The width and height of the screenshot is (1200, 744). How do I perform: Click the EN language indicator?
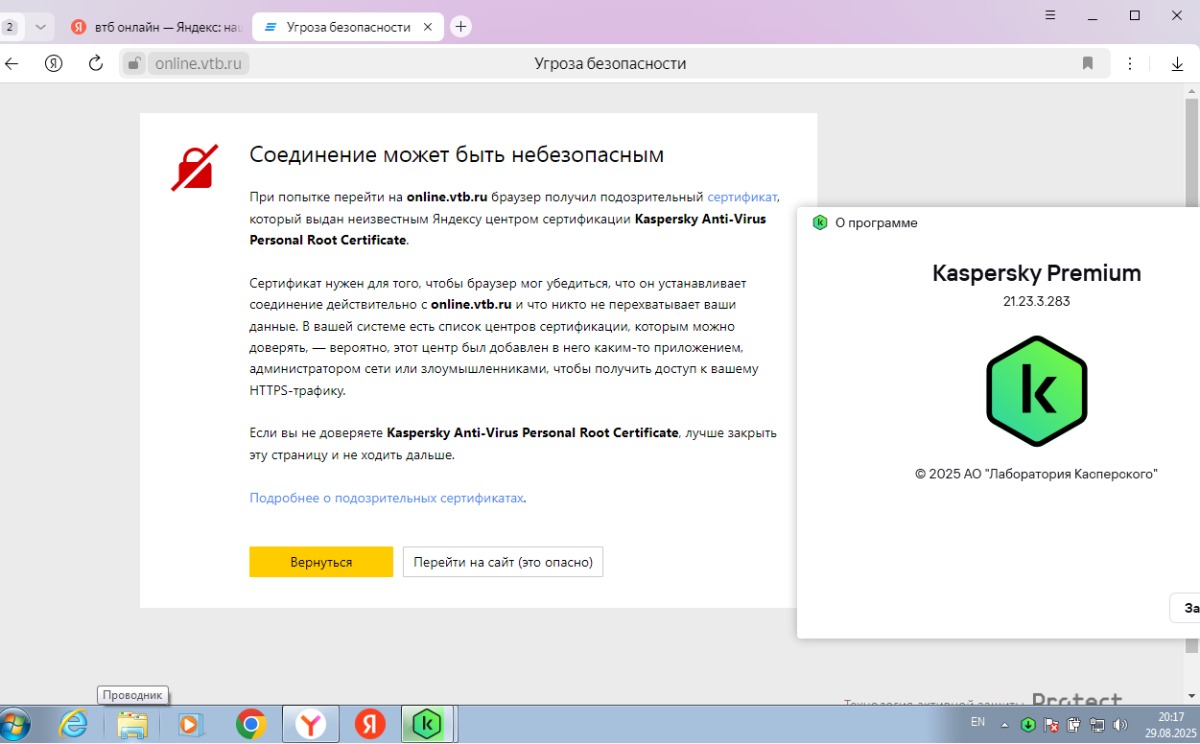coord(978,721)
